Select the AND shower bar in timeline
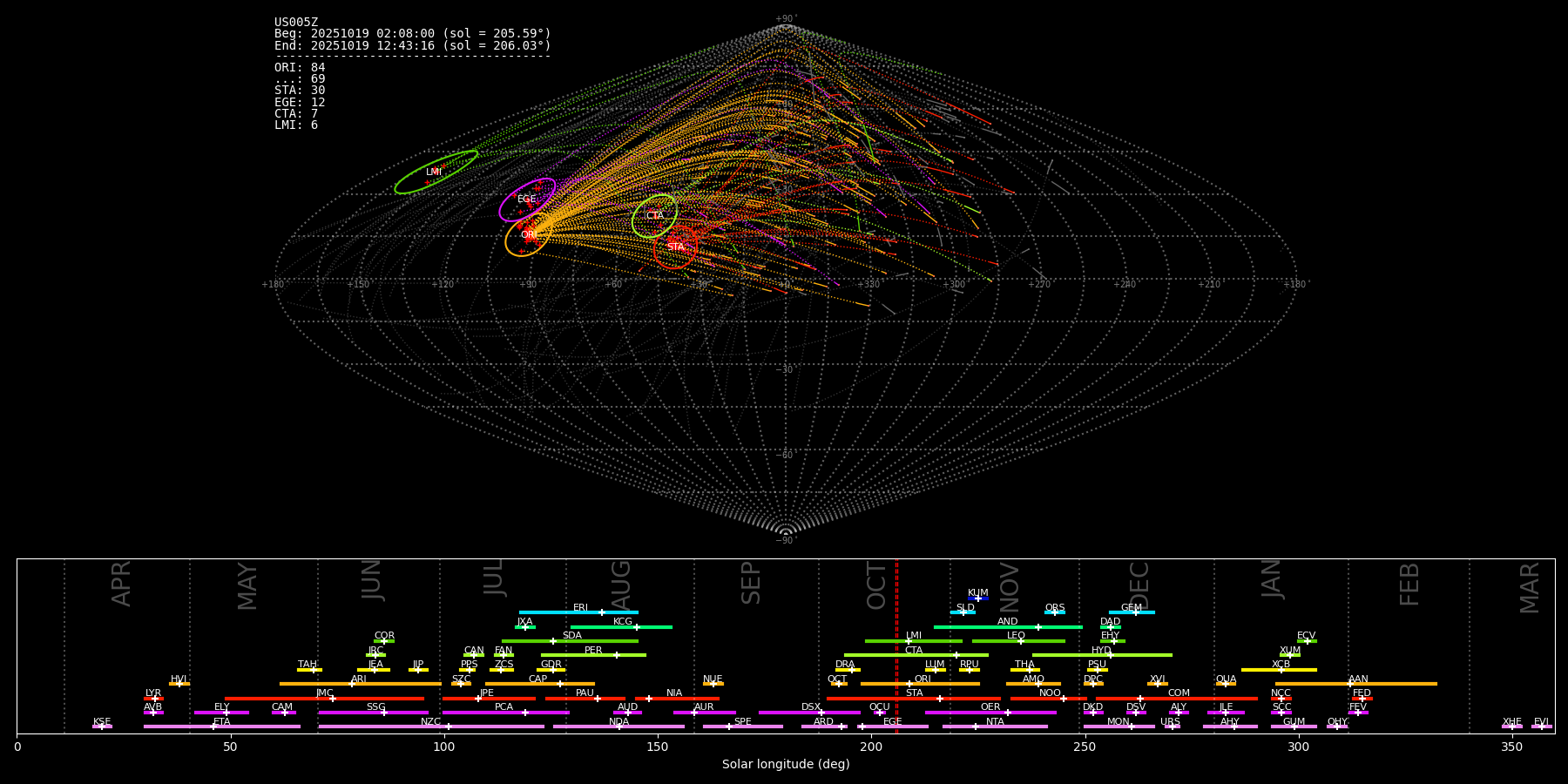Screen dimensions: 1568x784 [x=1008, y=626]
